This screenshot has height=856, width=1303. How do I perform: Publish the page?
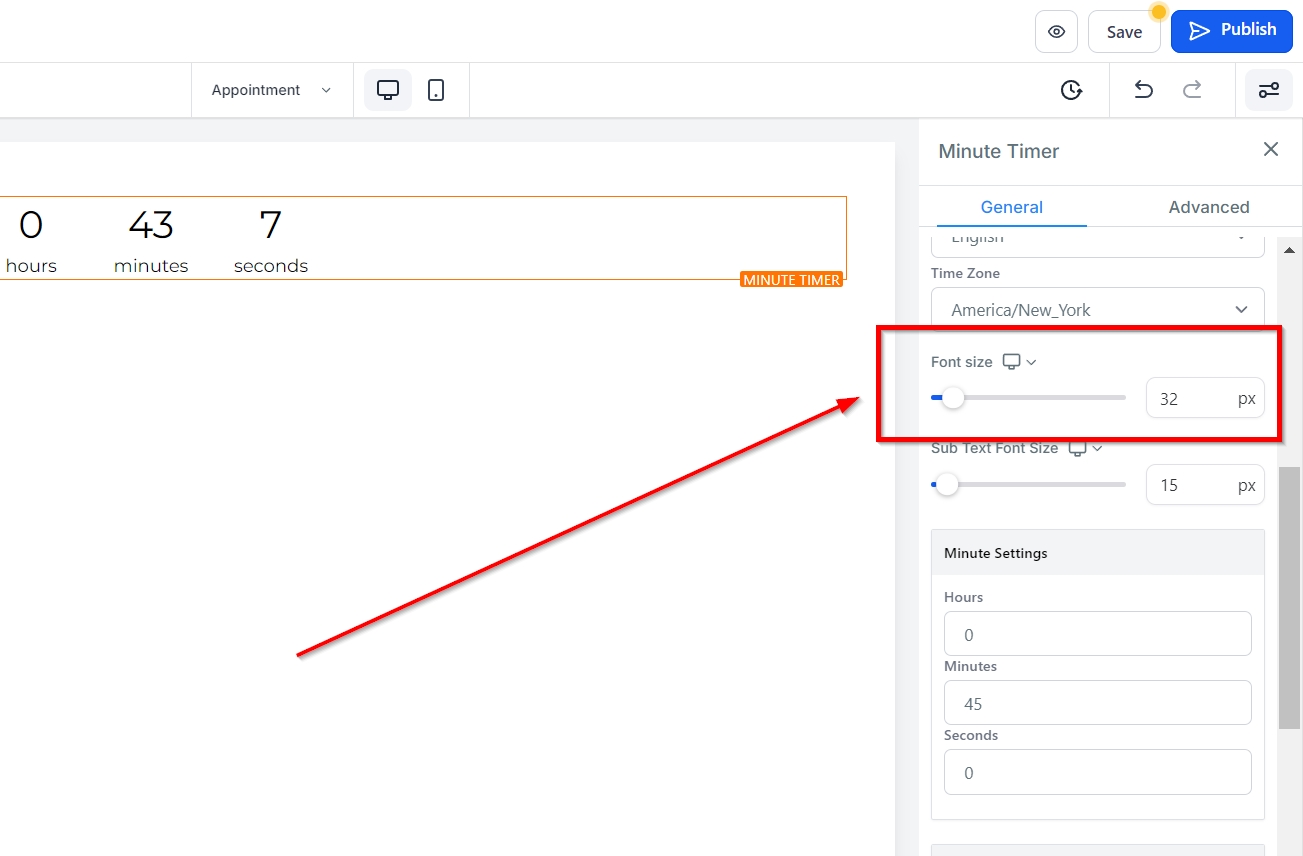(1231, 31)
